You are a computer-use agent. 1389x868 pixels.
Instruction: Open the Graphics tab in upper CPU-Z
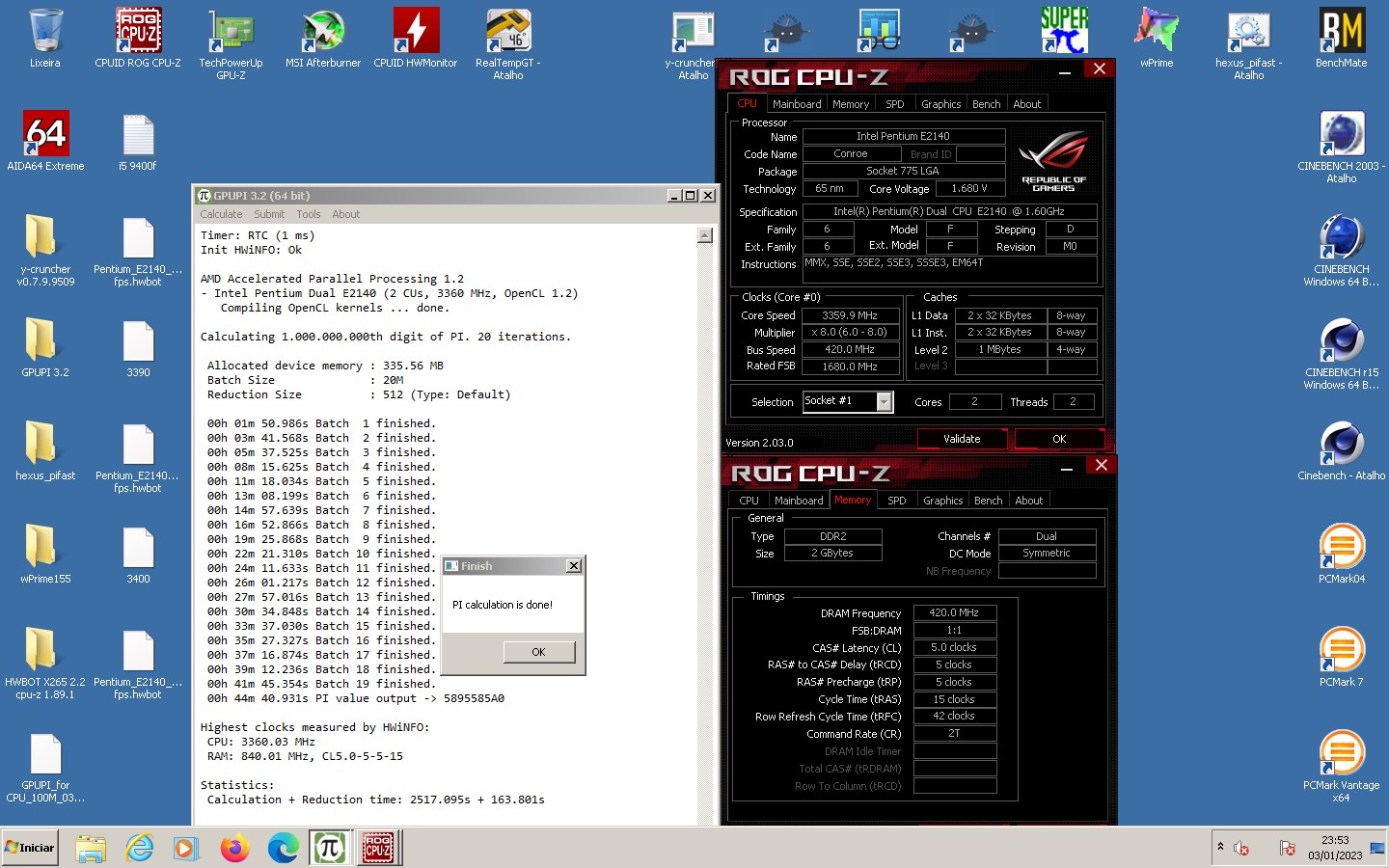940,104
